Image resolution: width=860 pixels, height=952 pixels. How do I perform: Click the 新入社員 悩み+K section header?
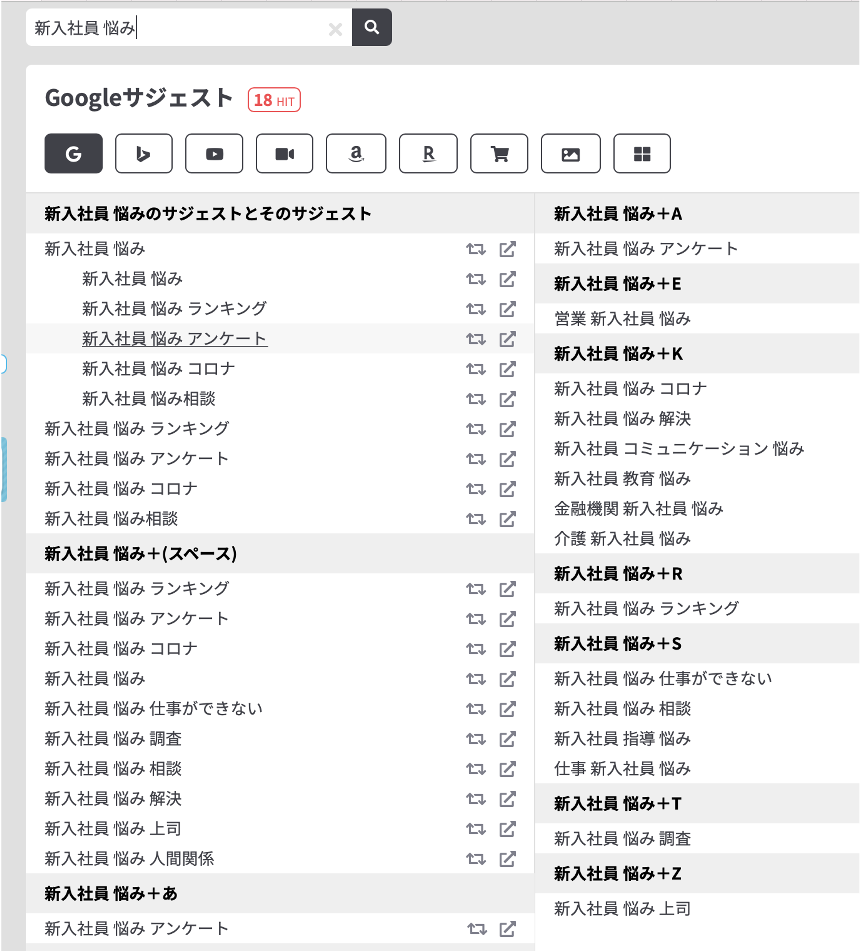point(697,353)
